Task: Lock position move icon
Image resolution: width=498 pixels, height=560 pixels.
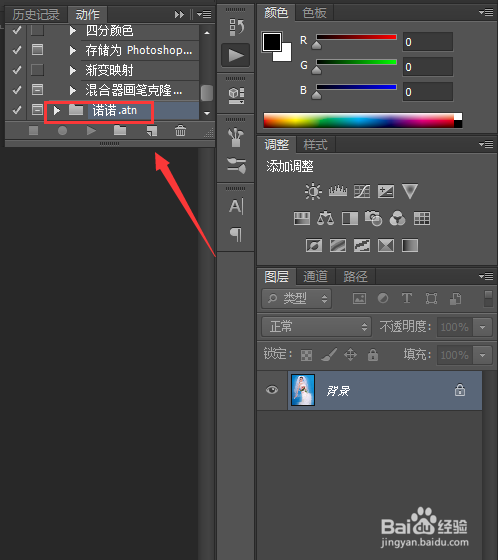Action: (x=350, y=355)
